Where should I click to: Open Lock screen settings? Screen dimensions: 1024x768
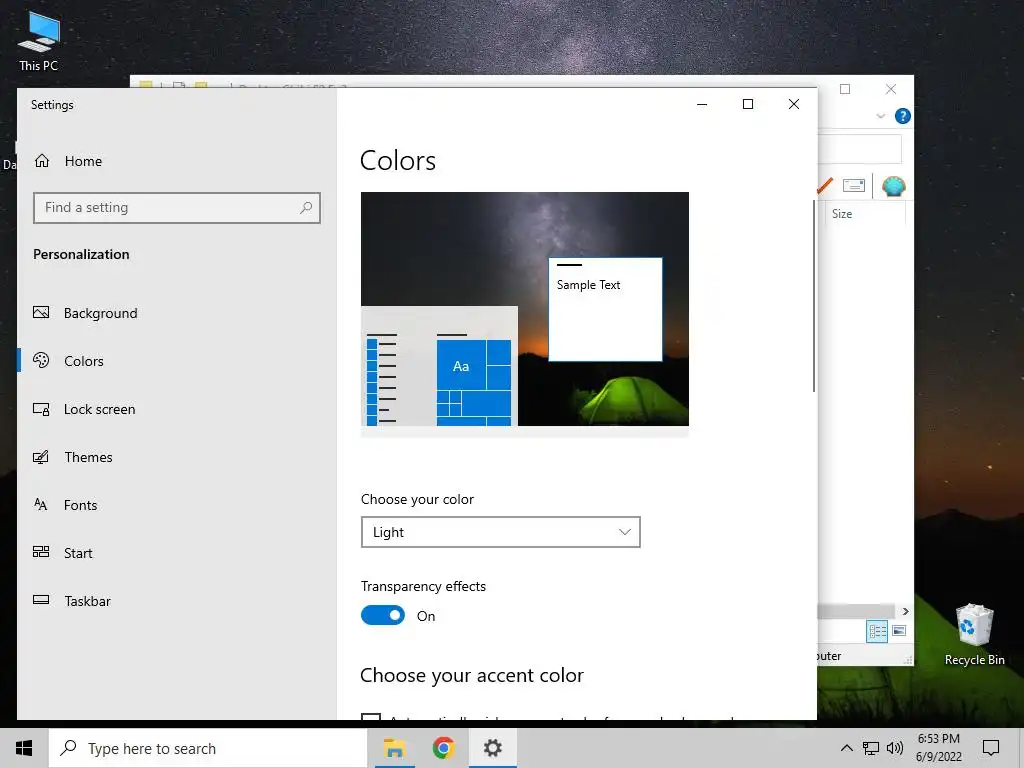point(99,409)
